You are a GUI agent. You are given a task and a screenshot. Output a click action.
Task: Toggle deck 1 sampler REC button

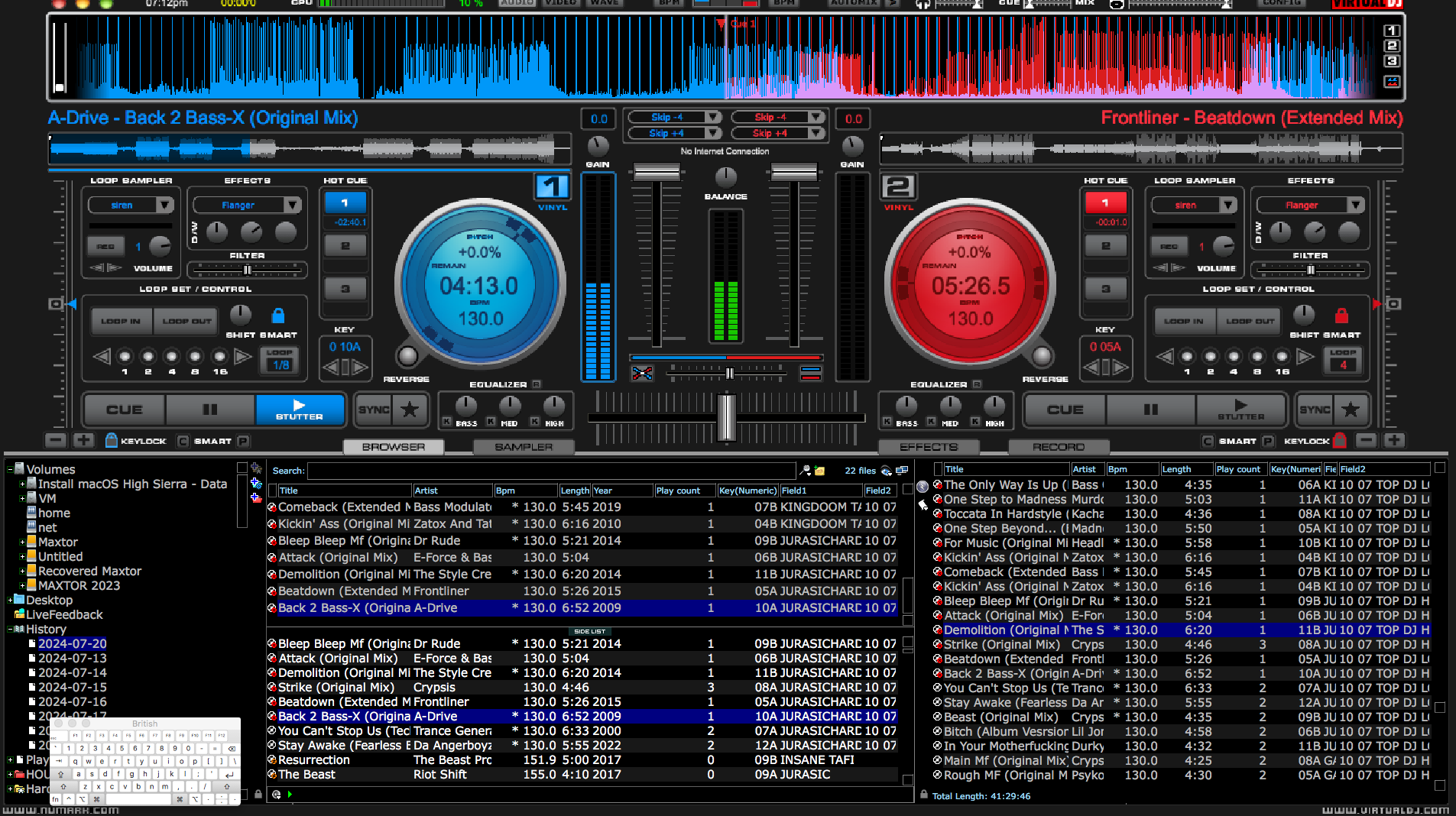tap(105, 247)
